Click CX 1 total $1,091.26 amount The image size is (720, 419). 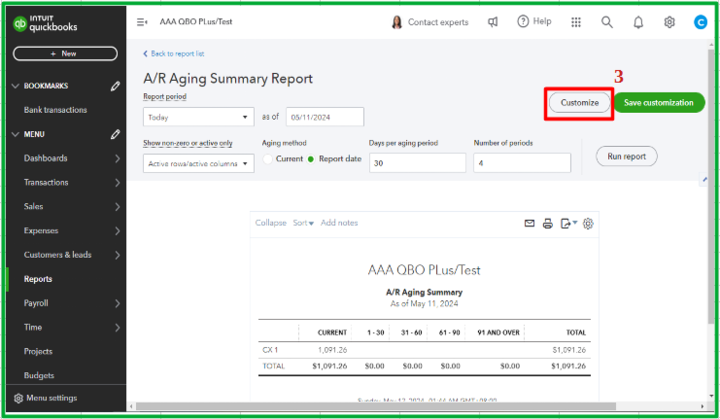pos(569,350)
